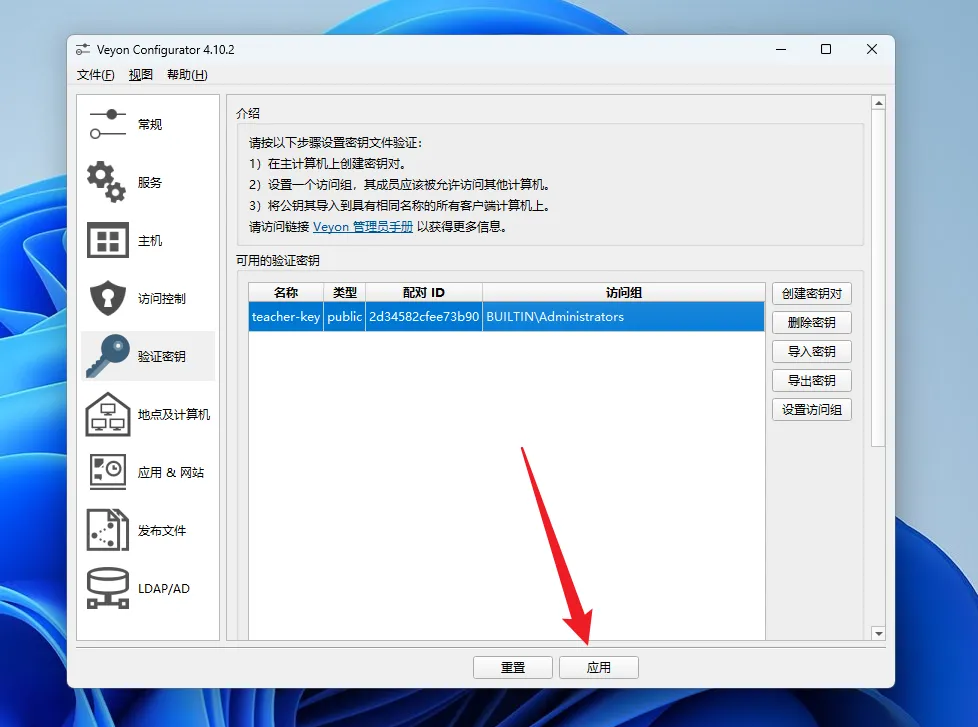Click the scrollbar up arrow
The width and height of the screenshot is (978, 727).
pyautogui.click(x=878, y=103)
